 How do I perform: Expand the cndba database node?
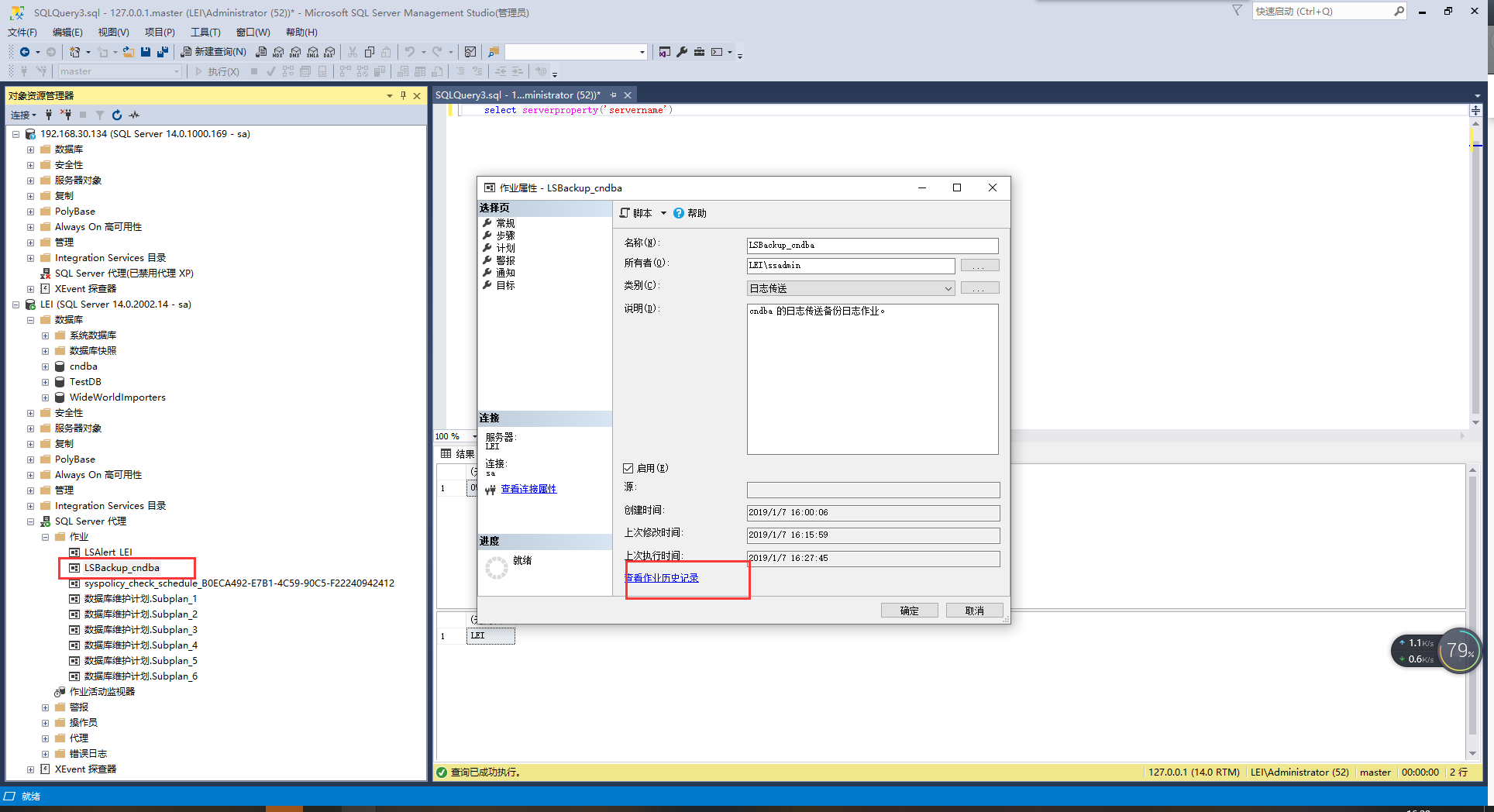coord(45,366)
